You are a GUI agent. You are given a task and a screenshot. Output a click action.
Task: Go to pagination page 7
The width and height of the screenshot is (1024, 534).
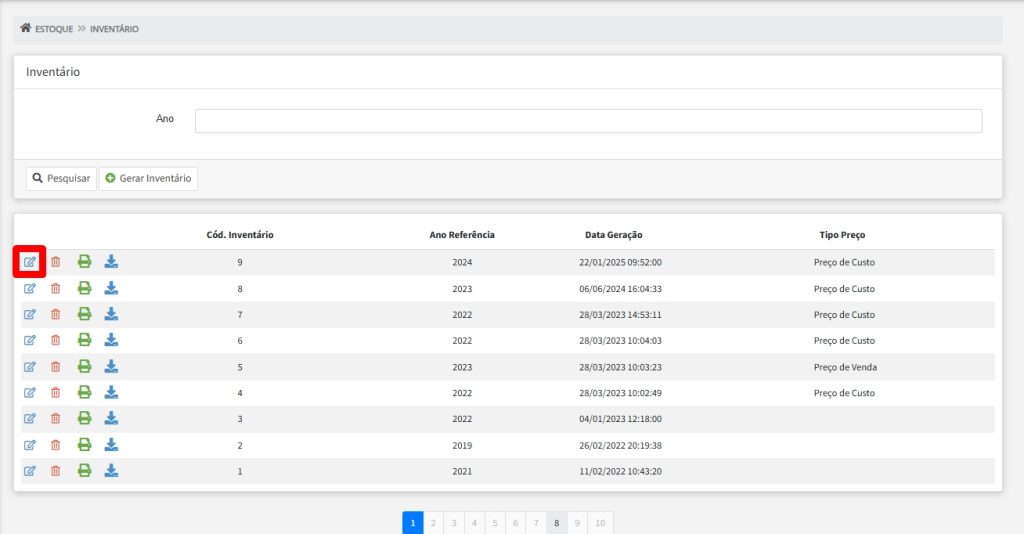point(536,523)
